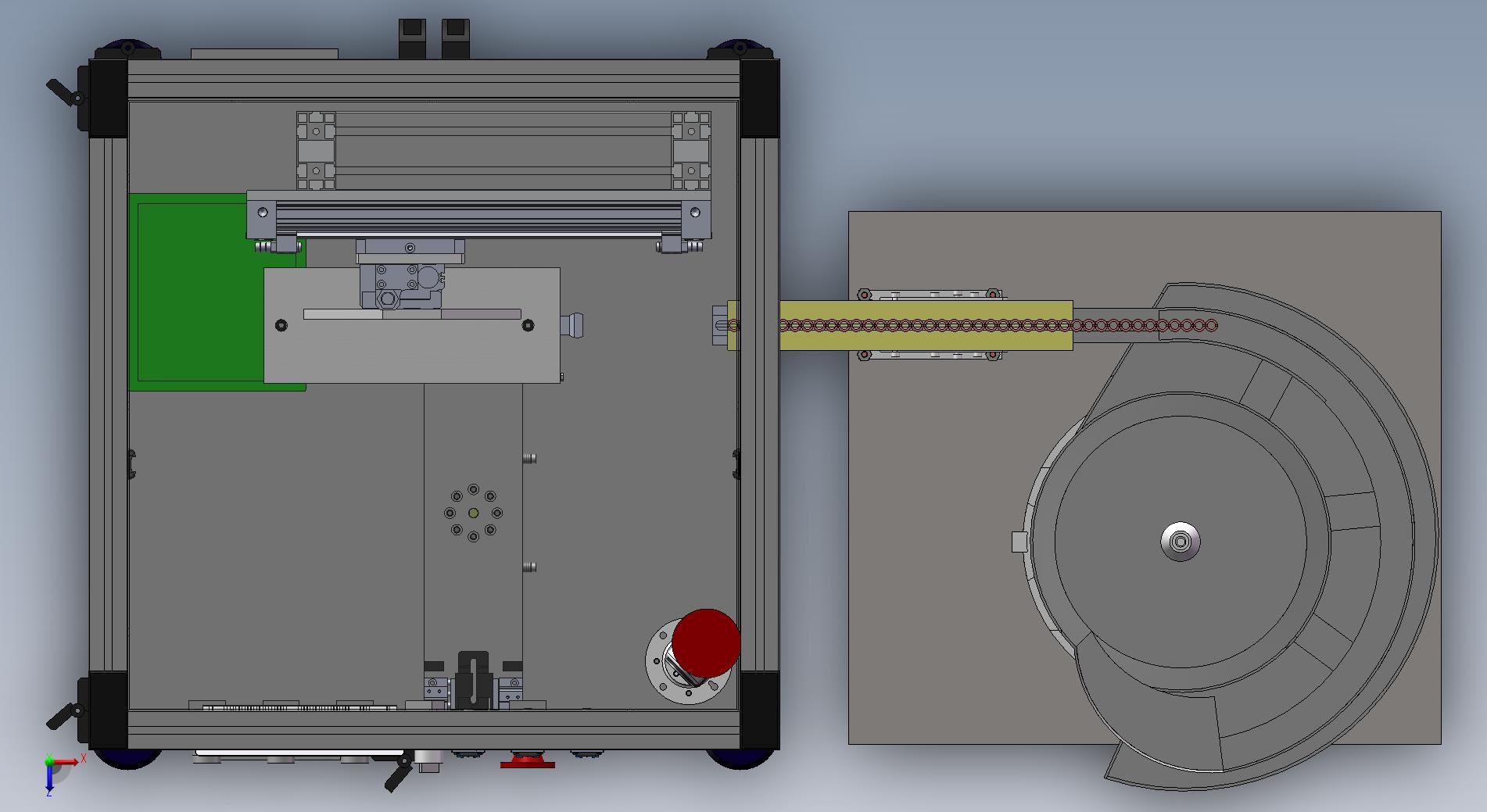Select the right black connector atop the frame
Screen dimensions: 1487x812
point(455,39)
